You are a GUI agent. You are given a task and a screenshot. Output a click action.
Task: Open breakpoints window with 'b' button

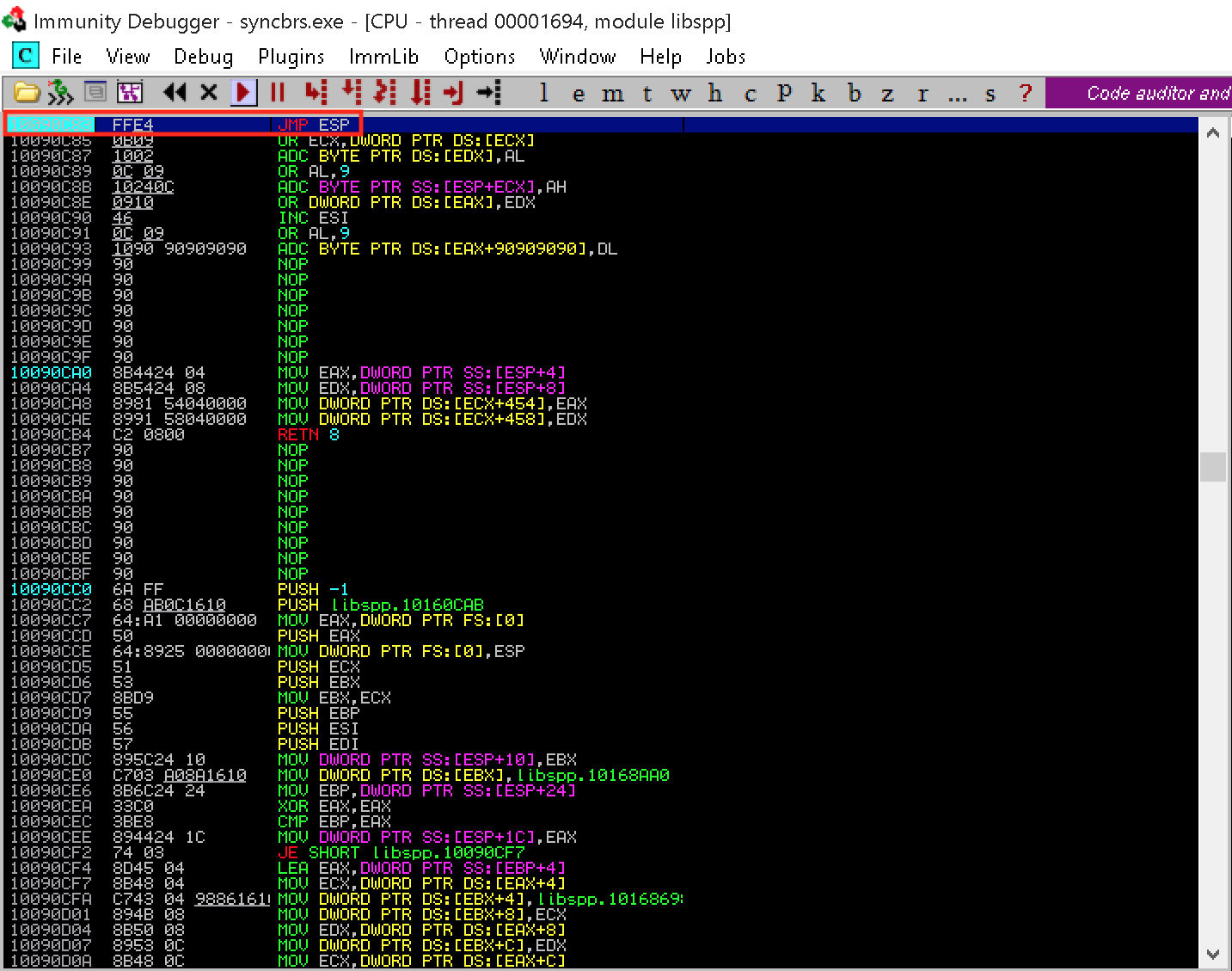pyautogui.click(x=854, y=93)
